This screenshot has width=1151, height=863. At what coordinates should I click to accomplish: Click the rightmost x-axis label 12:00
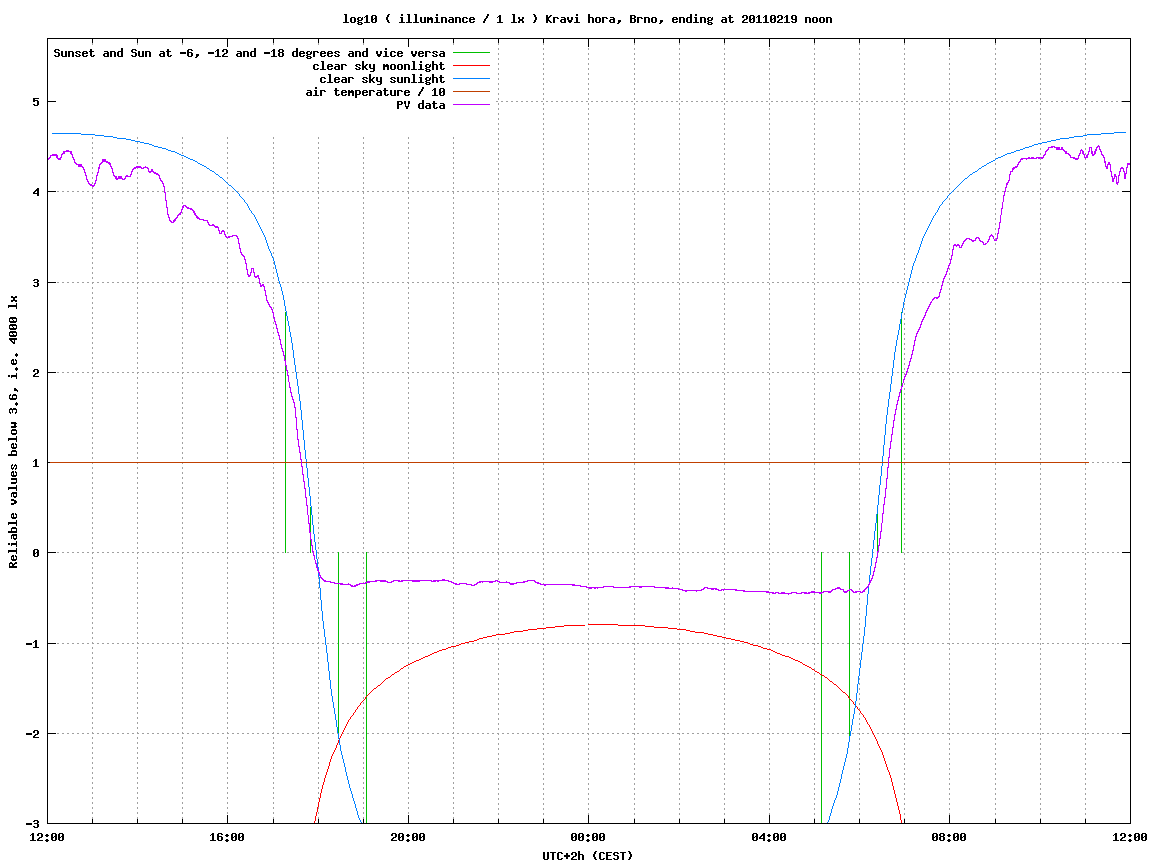tap(1130, 837)
